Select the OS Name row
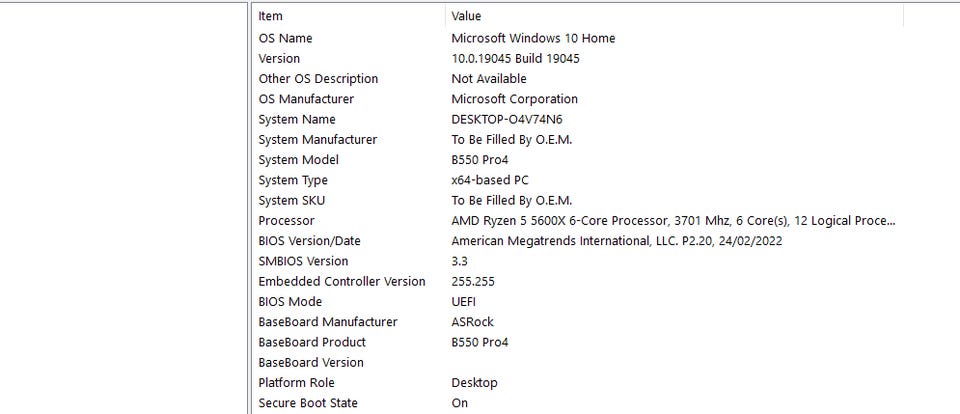The image size is (960, 414). click(x=286, y=38)
